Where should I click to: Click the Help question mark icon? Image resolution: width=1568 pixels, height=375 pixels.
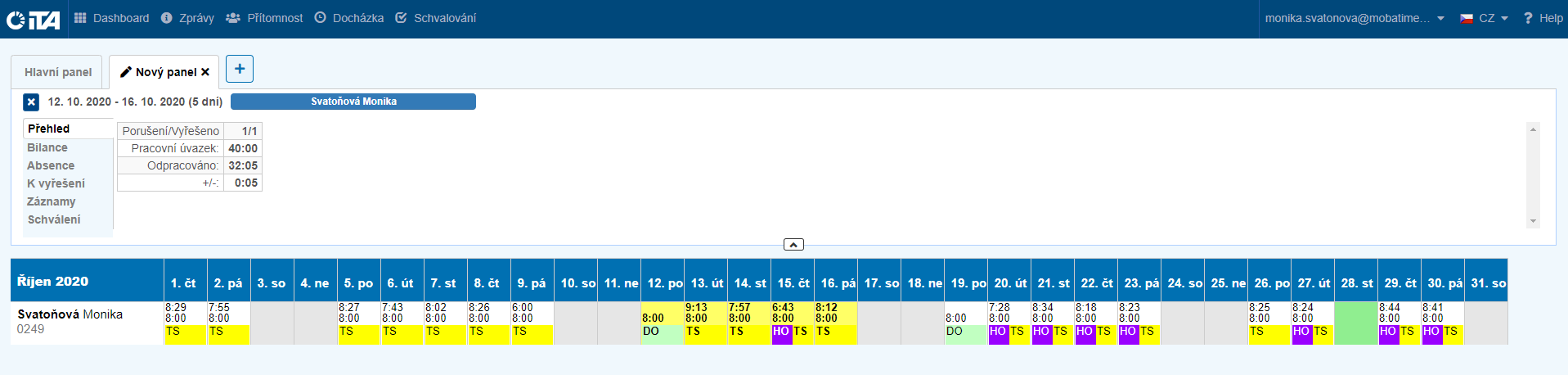pos(1527,18)
